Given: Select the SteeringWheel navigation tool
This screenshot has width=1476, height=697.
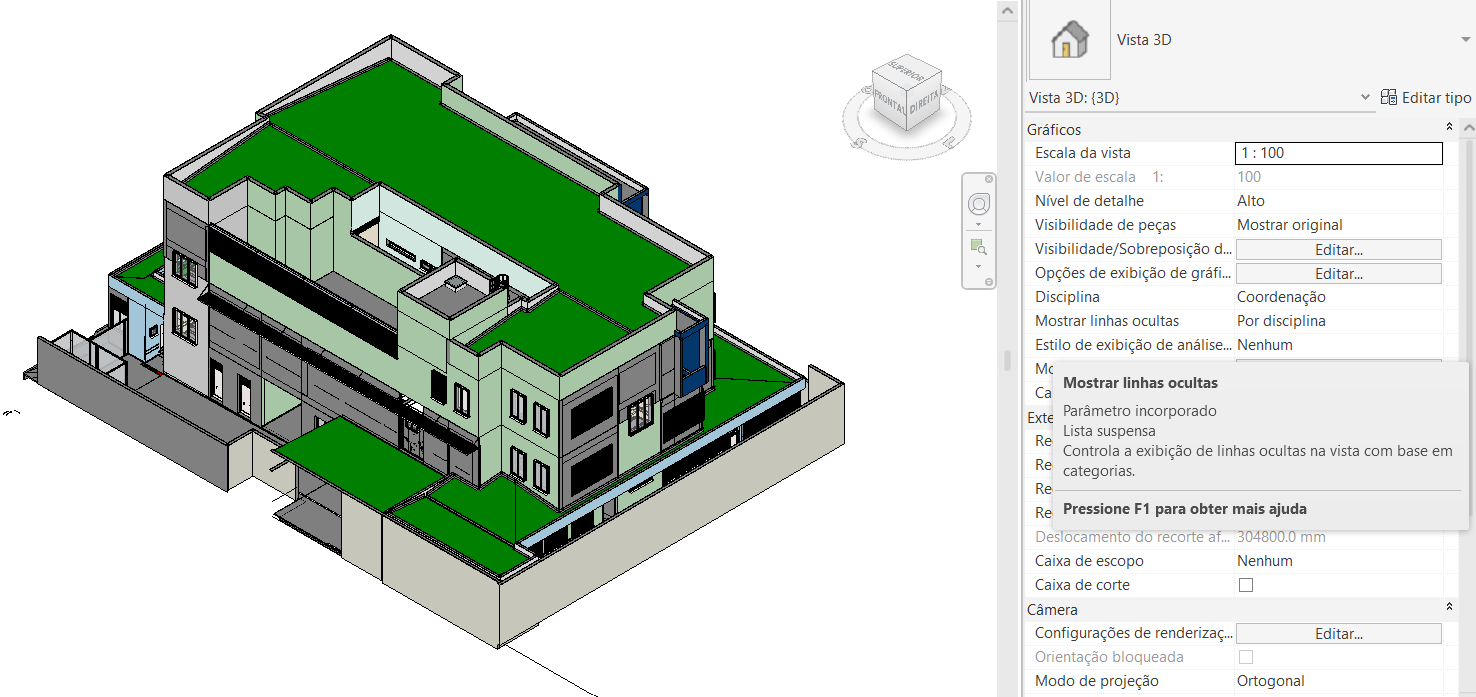Looking at the screenshot, I should (978, 204).
